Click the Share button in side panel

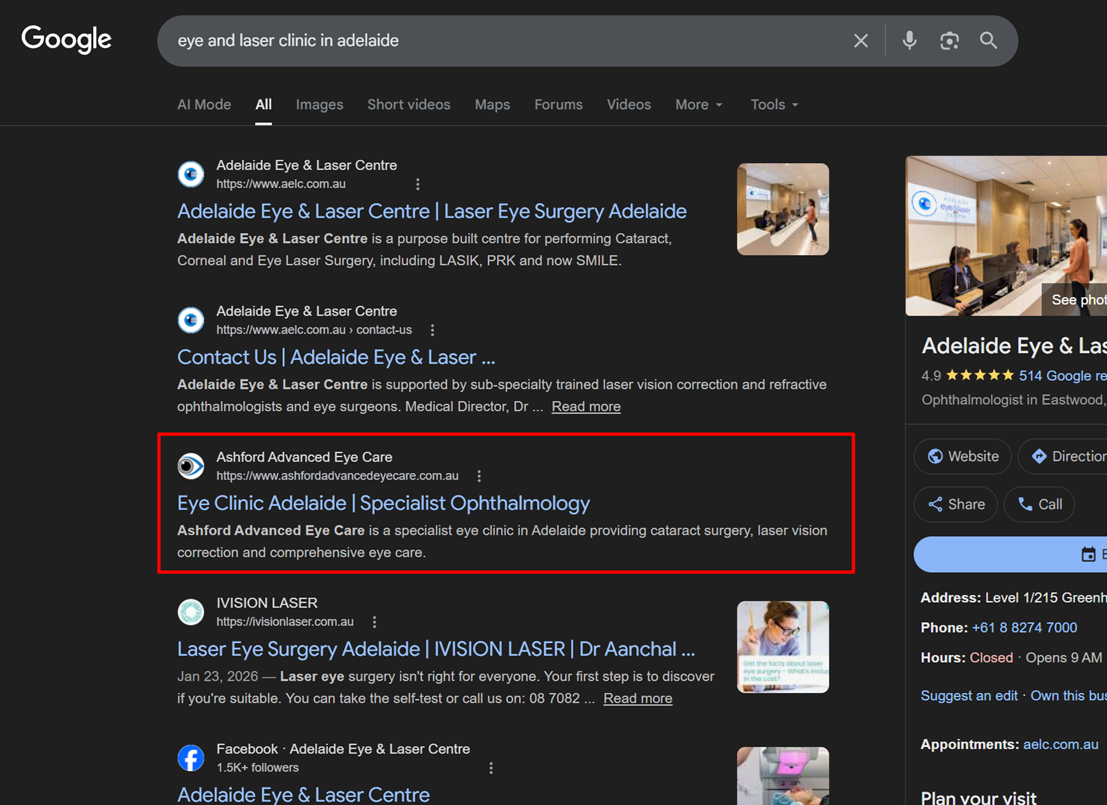click(956, 504)
